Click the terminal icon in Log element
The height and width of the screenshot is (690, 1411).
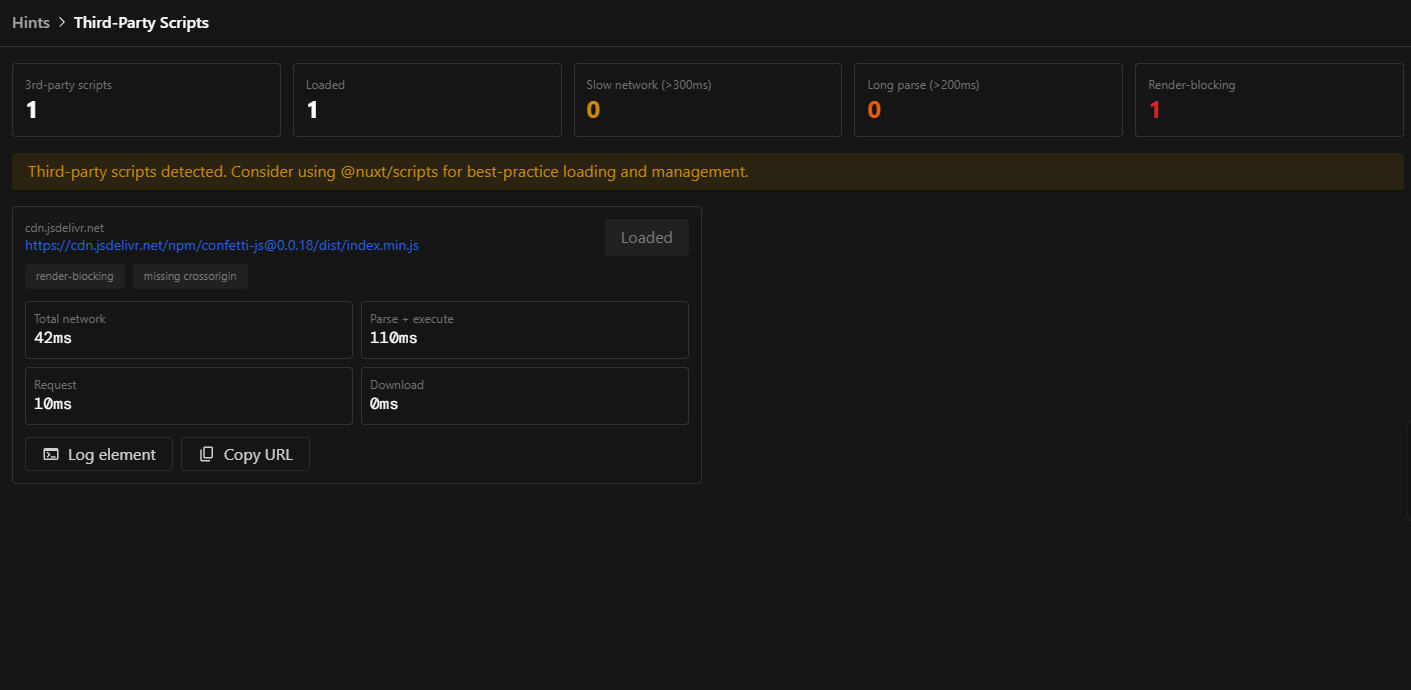click(x=51, y=454)
